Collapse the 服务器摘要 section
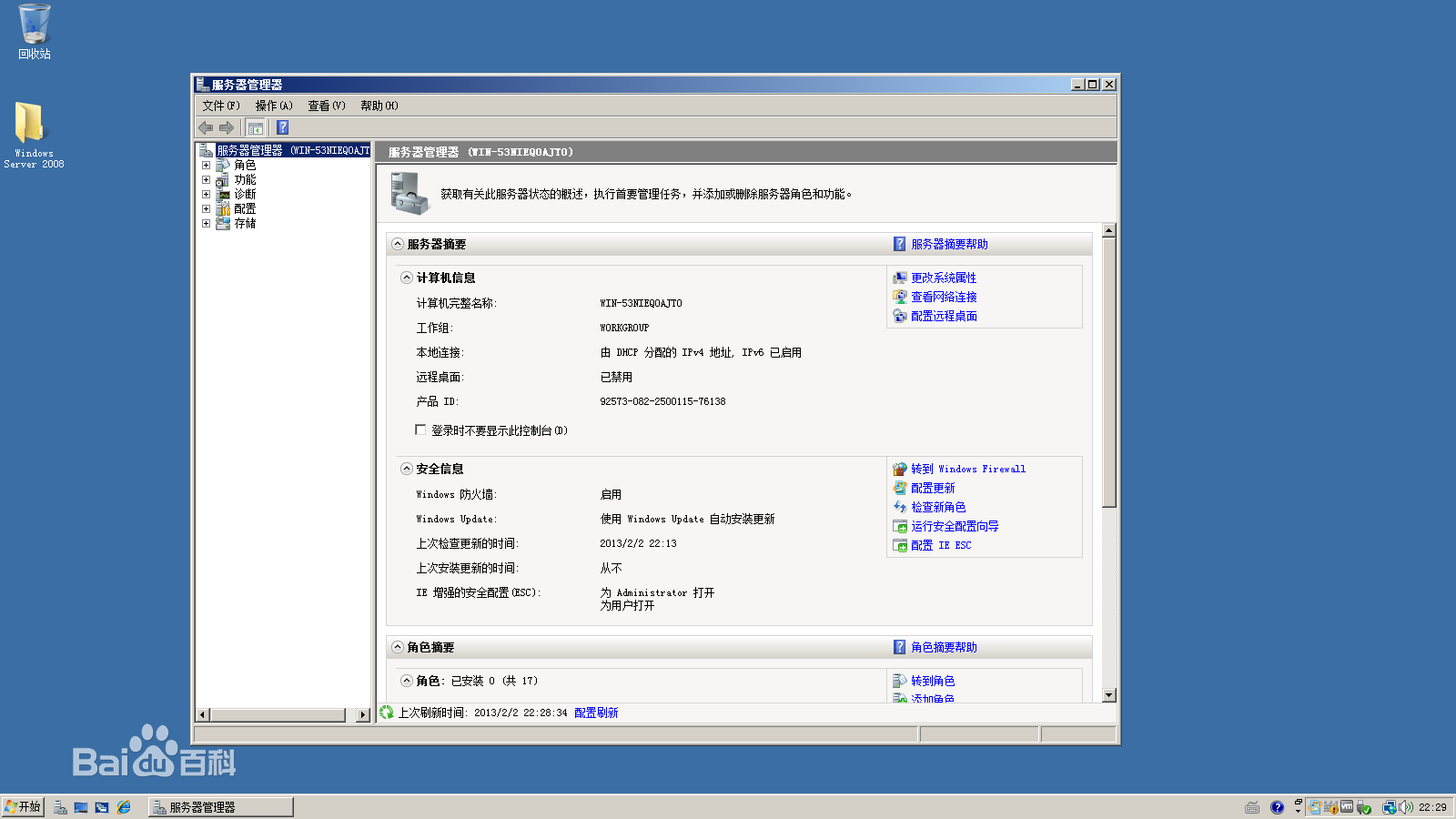 [398, 244]
